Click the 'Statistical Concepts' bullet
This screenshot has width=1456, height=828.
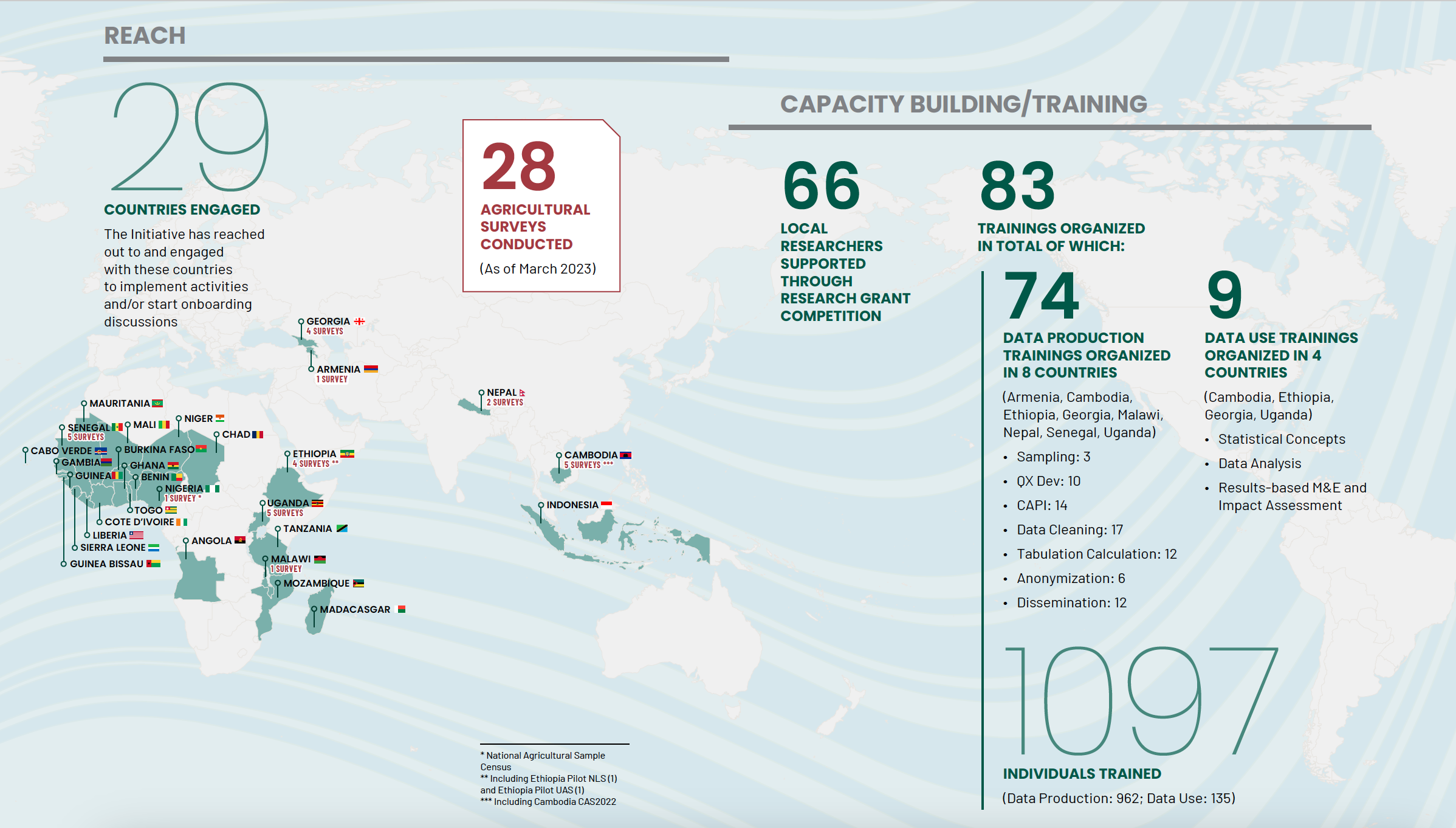point(1282,439)
